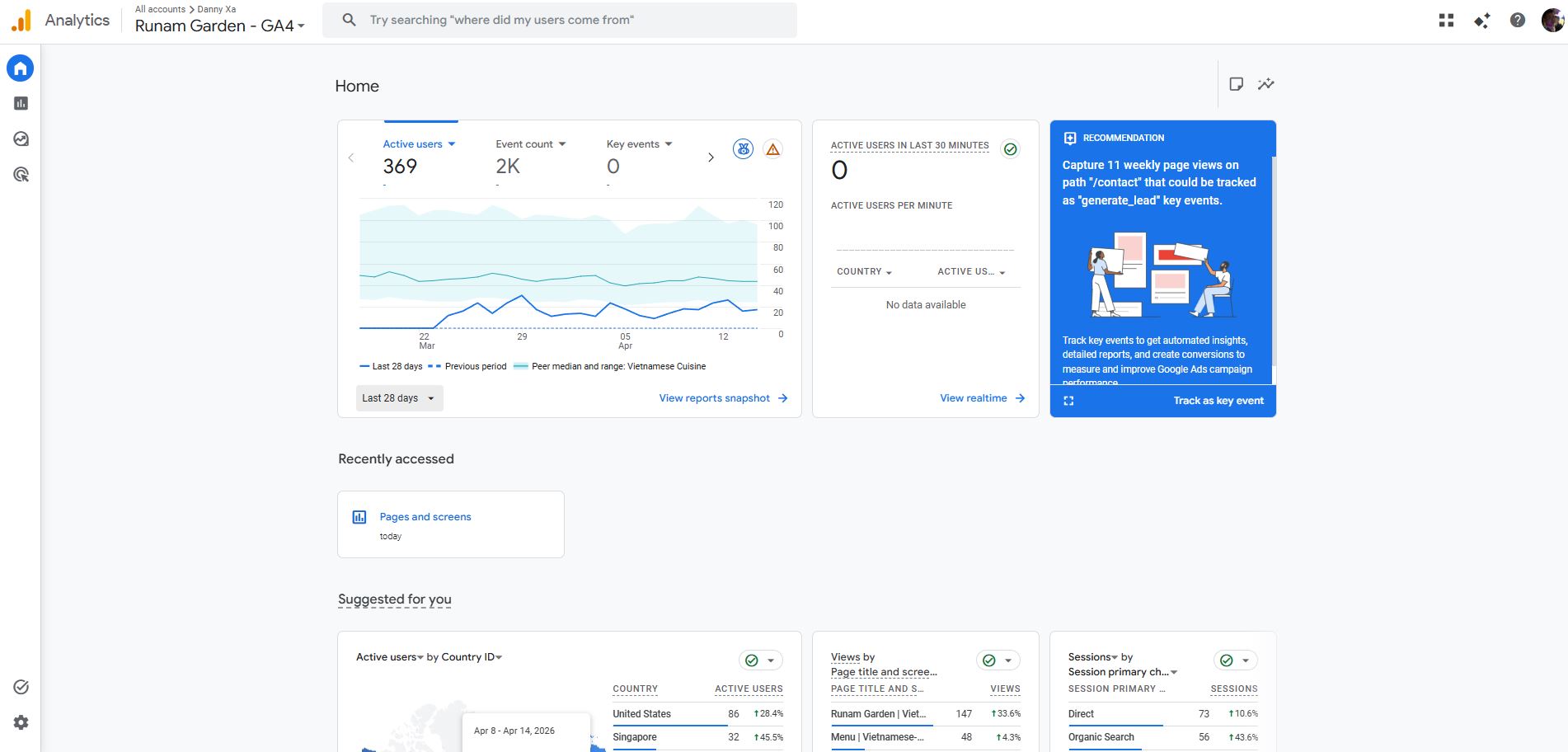Open the Google apps grid icon
Screen dimensions: 1568x752
(x=1446, y=20)
